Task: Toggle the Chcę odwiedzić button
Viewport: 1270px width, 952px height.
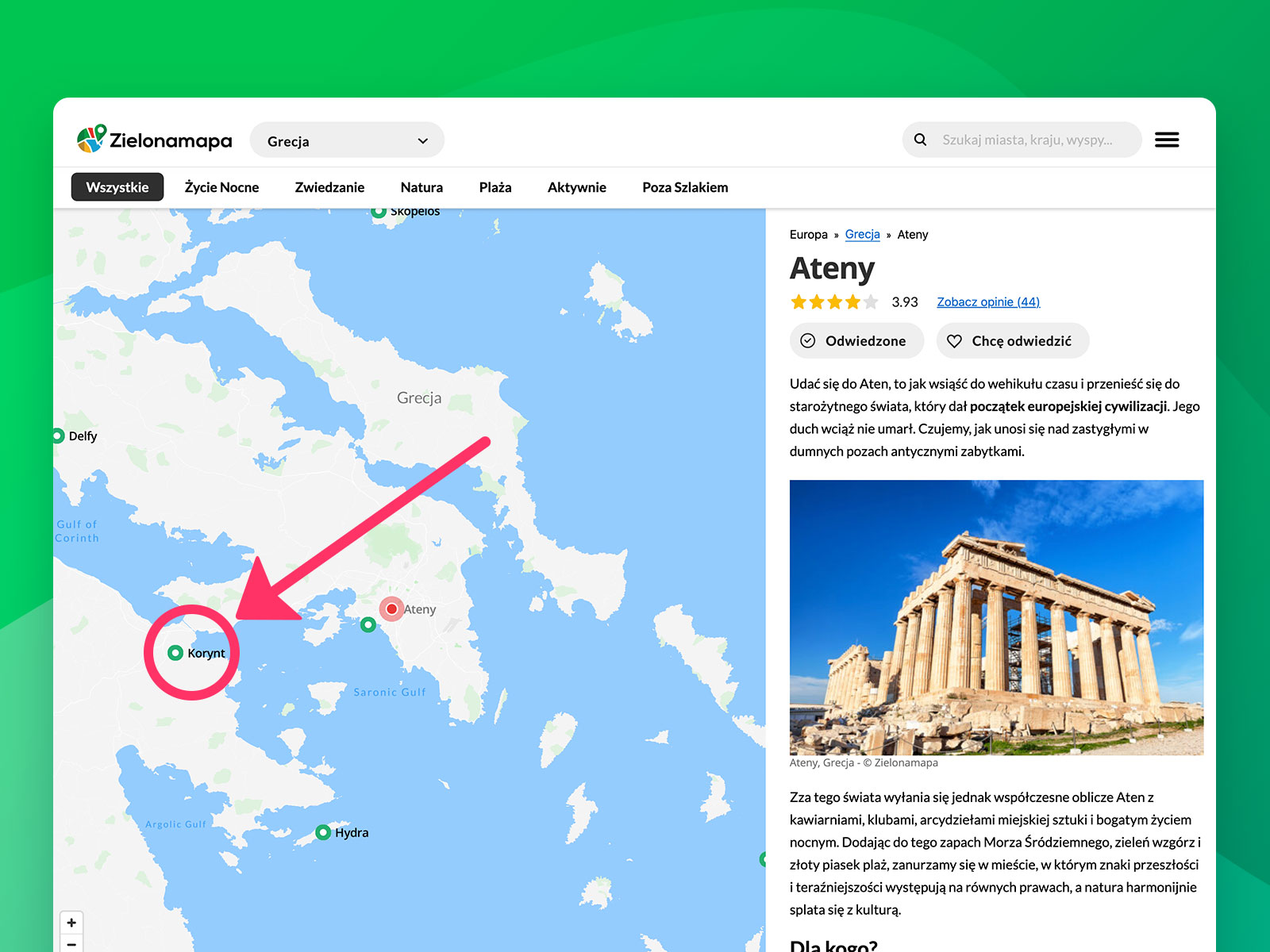Action: click(x=1013, y=341)
